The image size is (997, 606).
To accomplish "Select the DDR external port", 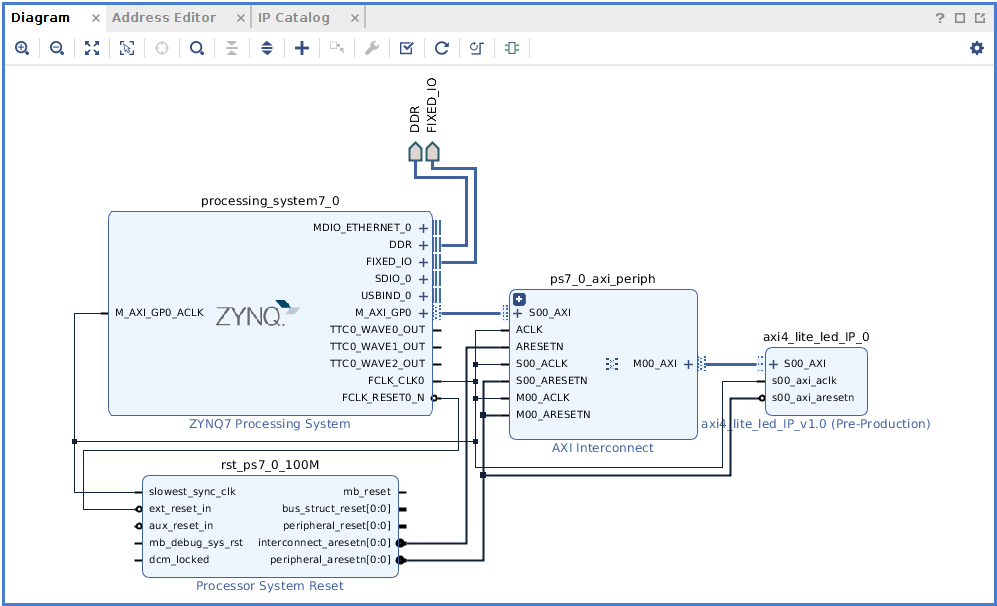I will tap(414, 150).
